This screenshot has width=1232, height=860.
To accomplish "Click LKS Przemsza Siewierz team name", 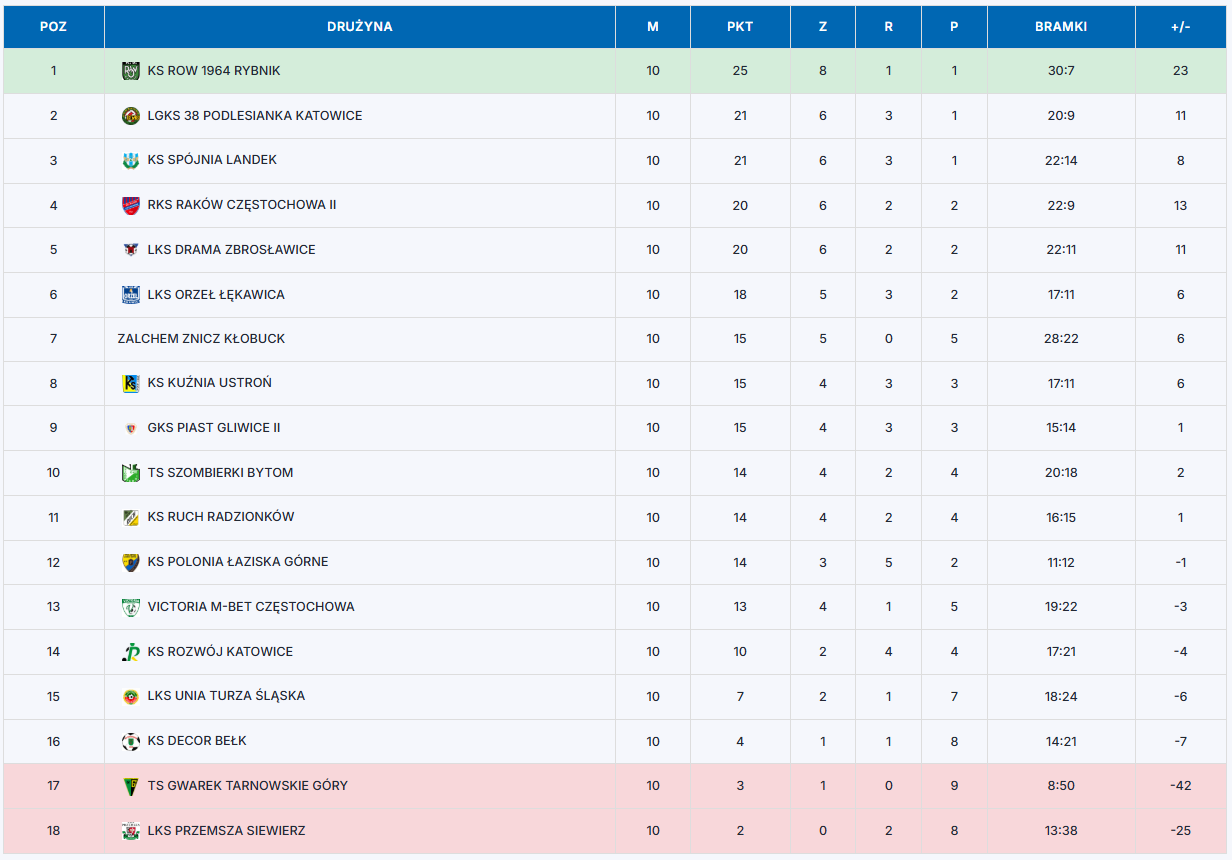I will [226, 831].
